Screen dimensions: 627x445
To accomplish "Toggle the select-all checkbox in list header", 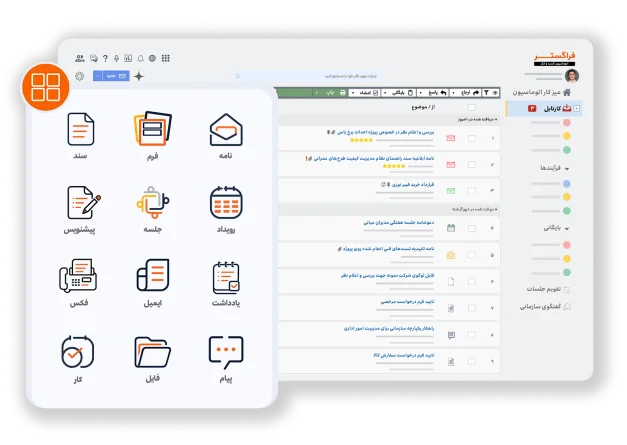I will tap(471, 106).
